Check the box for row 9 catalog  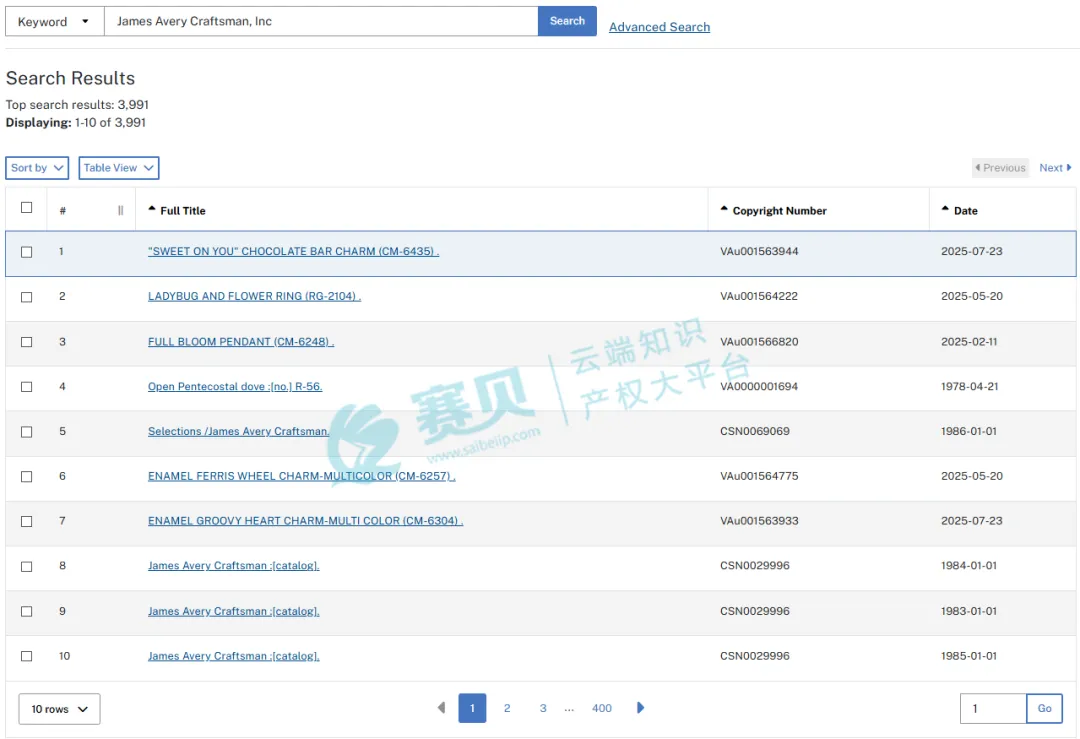pos(26,612)
